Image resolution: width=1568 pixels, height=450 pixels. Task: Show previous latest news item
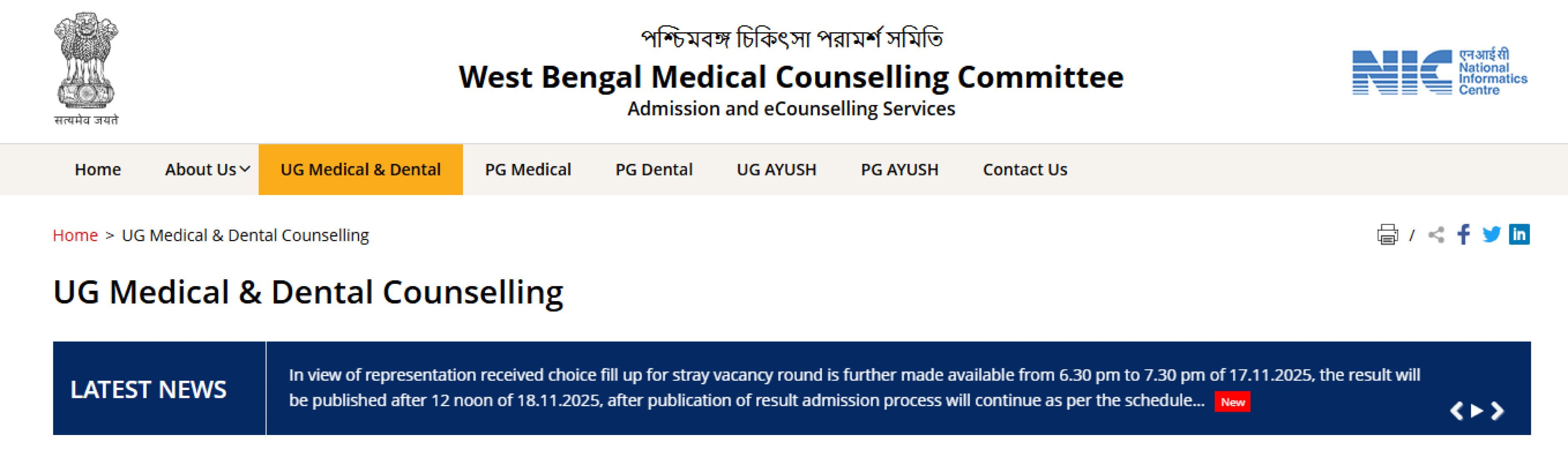(x=1456, y=411)
